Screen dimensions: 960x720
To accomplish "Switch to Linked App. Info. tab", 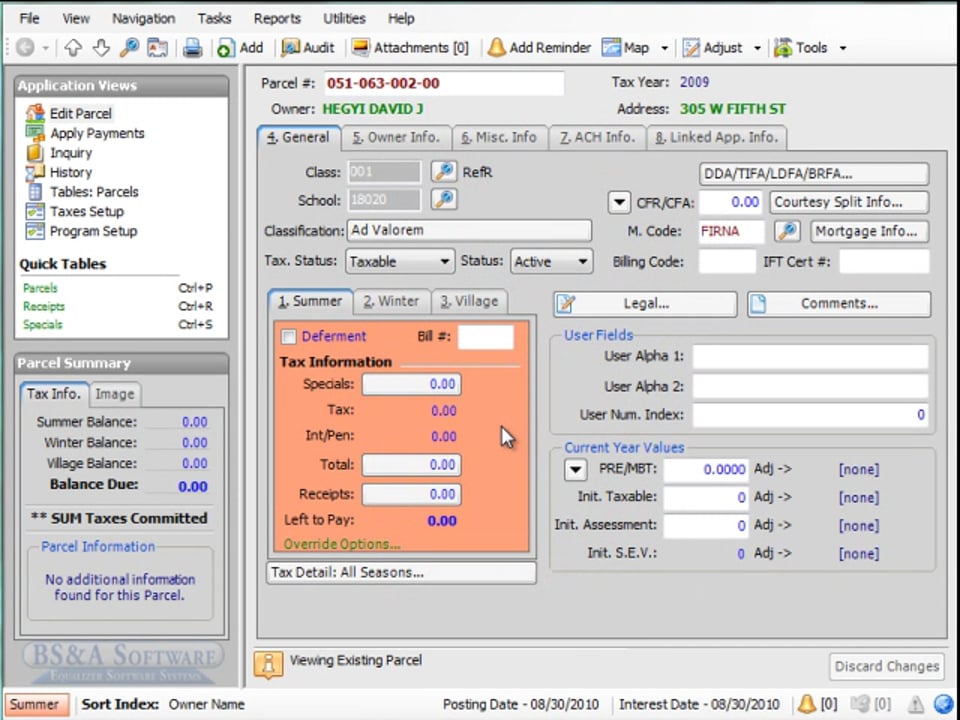I will pos(716,137).
